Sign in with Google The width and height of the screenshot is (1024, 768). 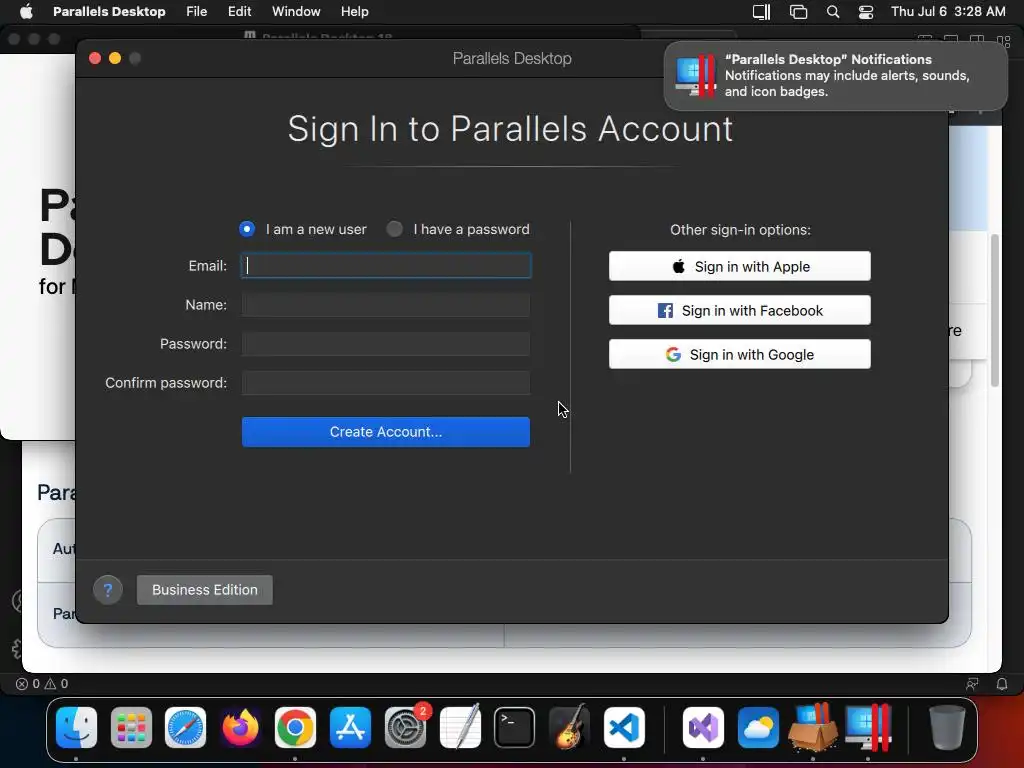[x=740, y=355]
